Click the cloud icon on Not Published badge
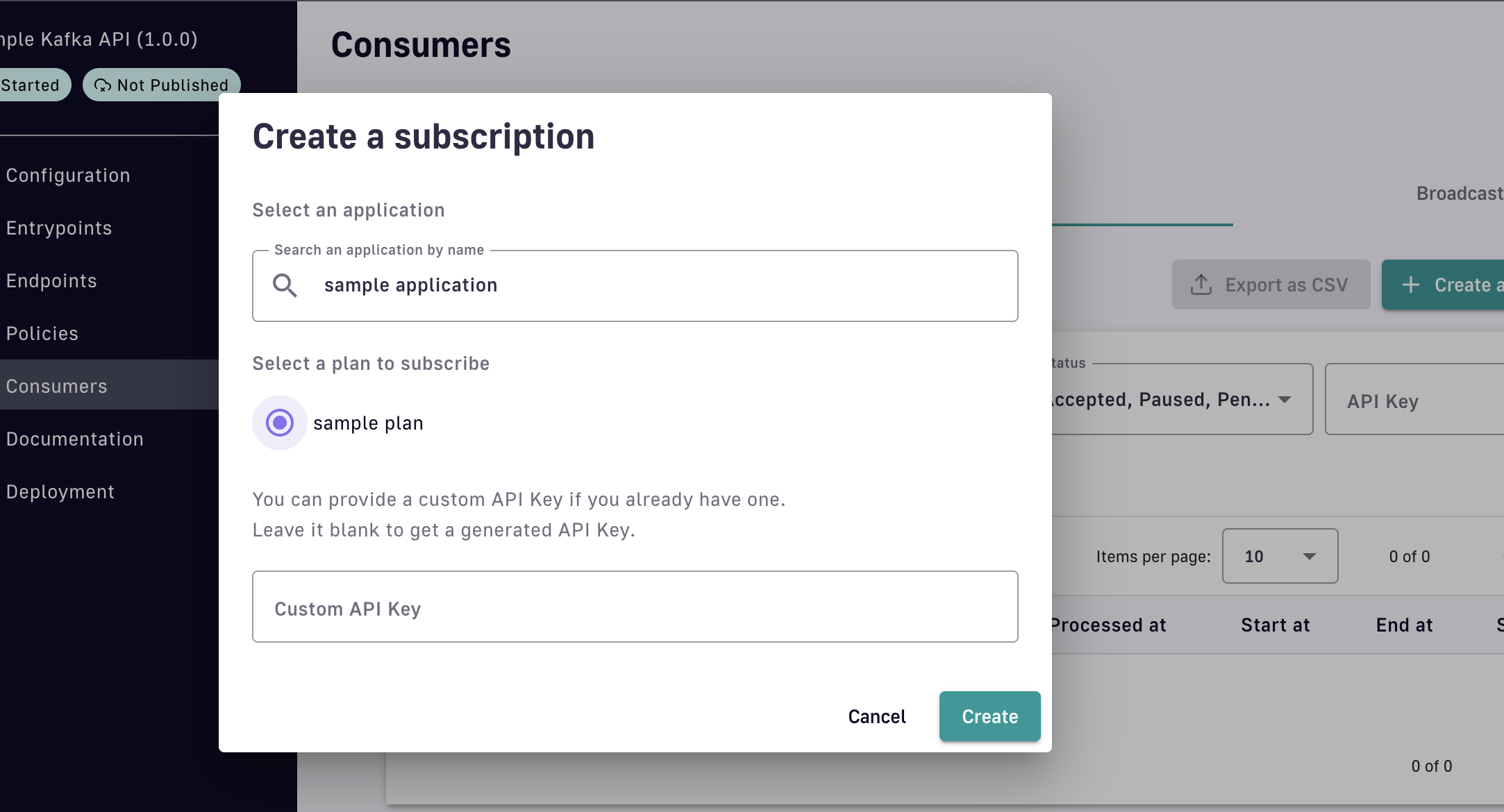This screenshot has width=1504, height=812. 103,85
